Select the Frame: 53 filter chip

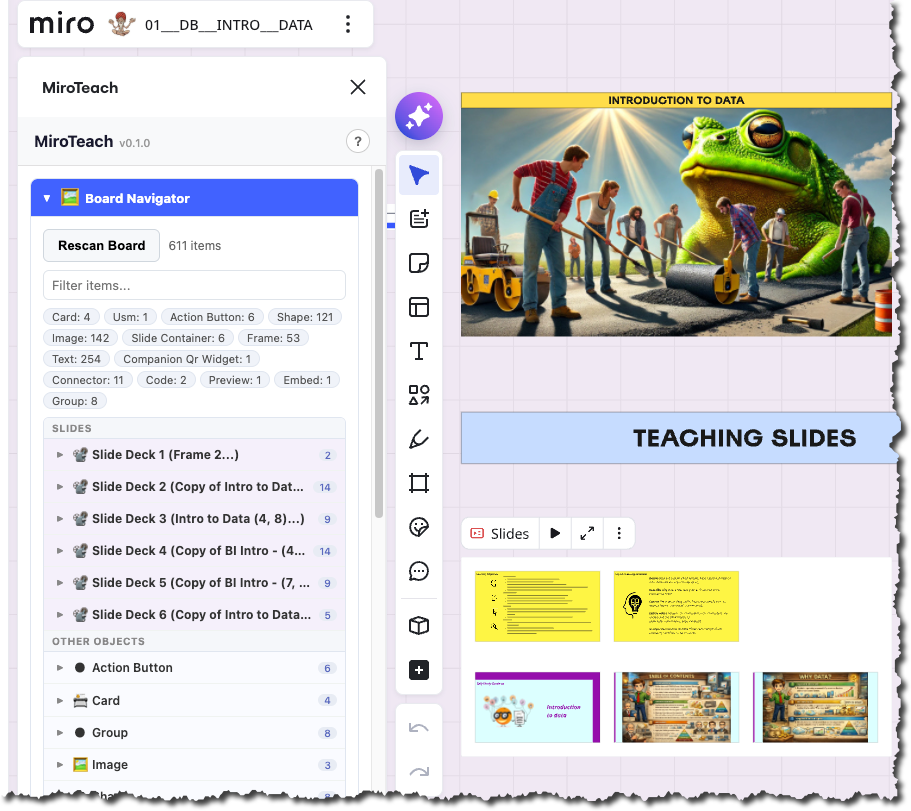coord(273,338)
